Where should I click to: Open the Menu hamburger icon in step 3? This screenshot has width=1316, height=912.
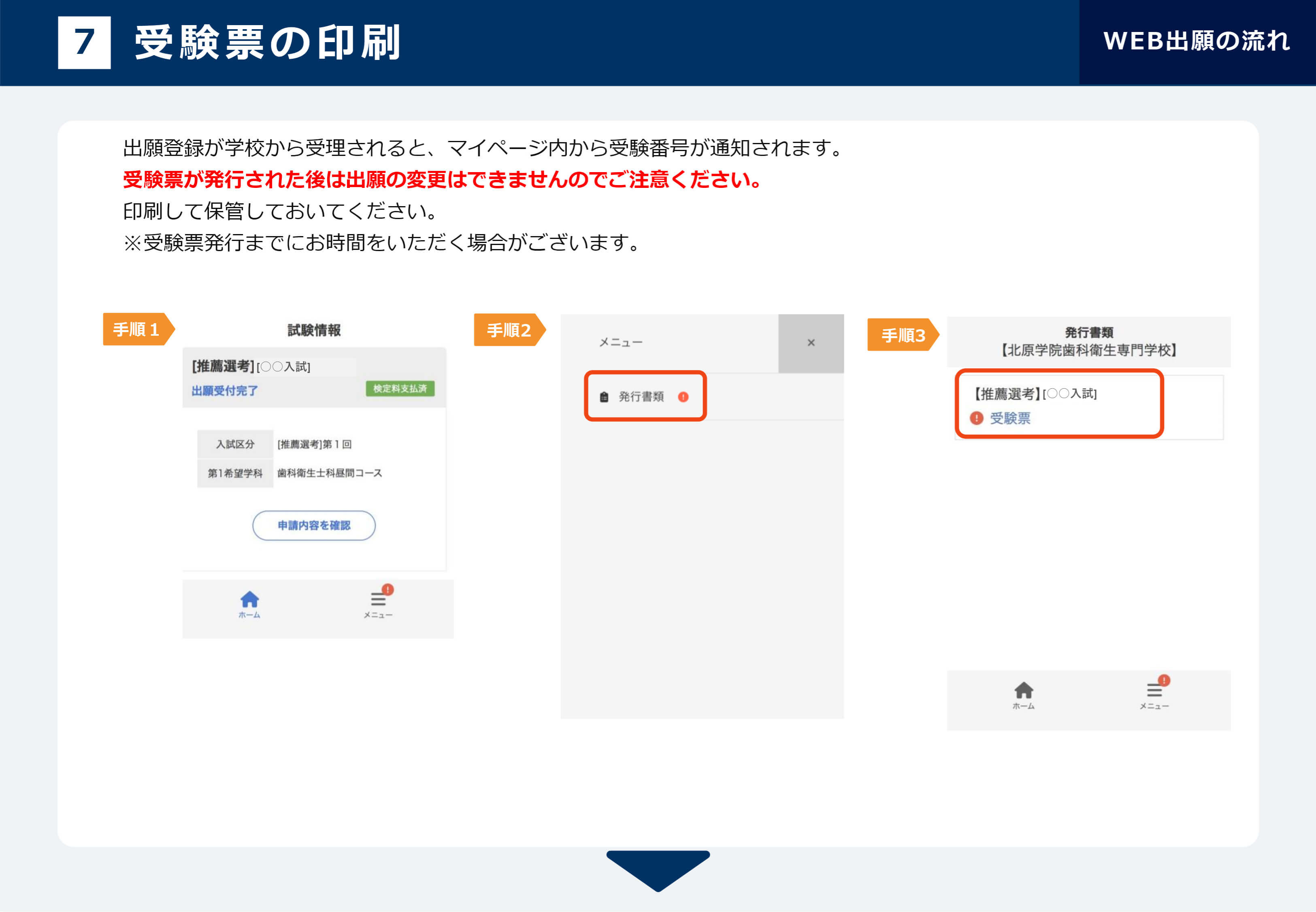1154,690
